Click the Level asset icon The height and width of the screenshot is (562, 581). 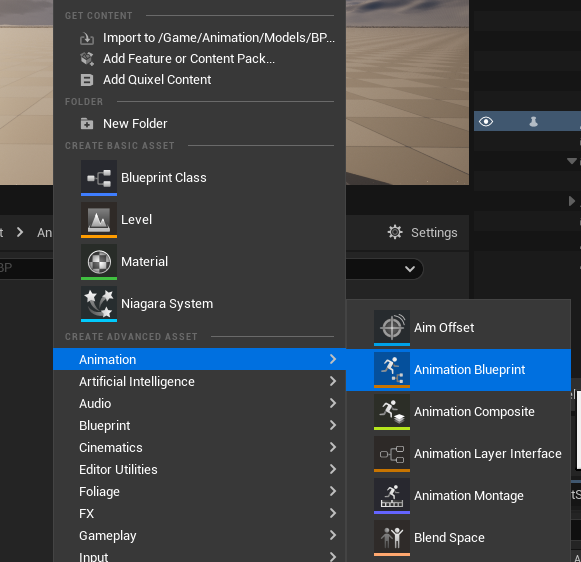point(99,220)
